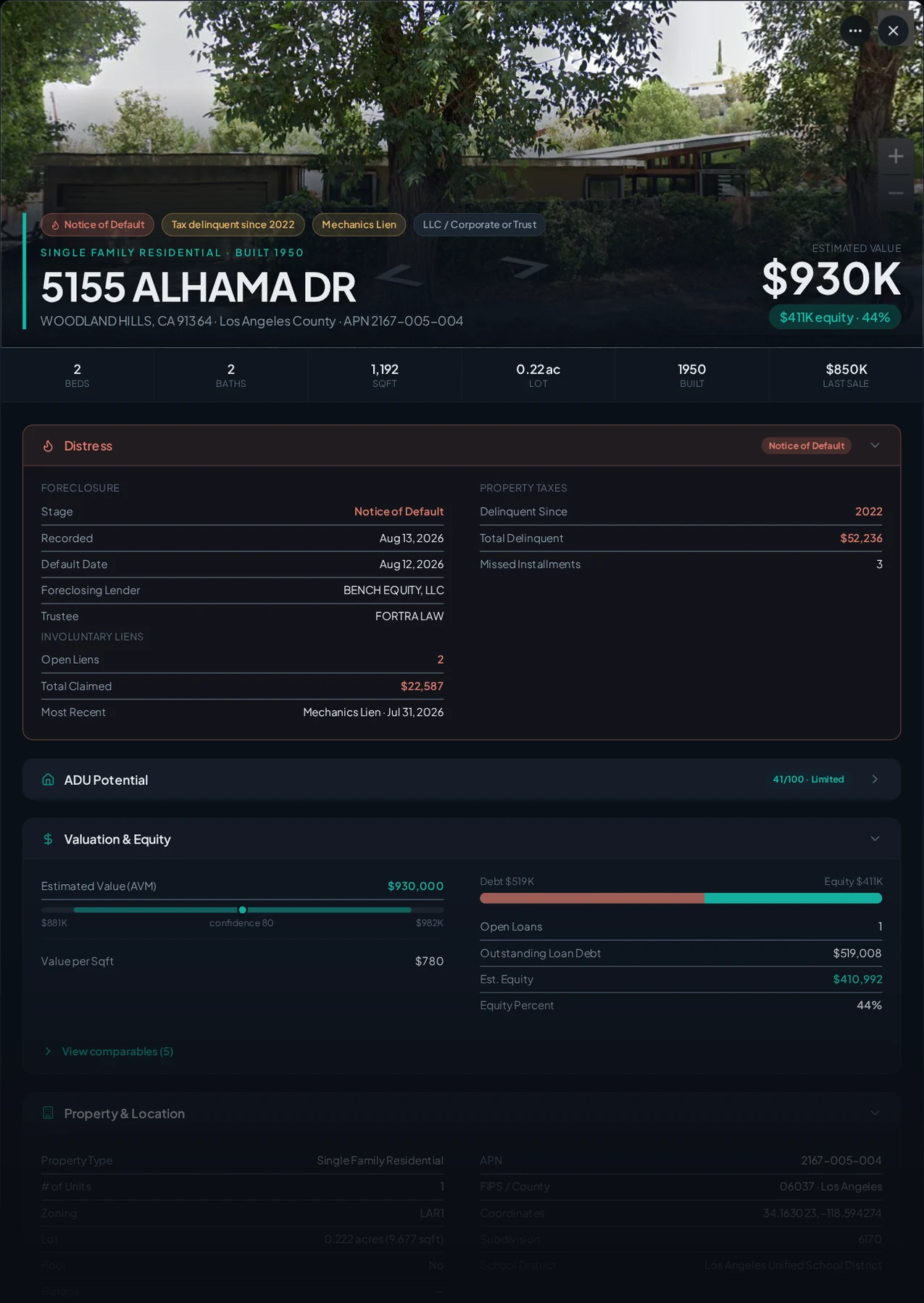Screen dimensions: 924x1303
Task: Click Notice of Default badge in Distress header
Action: (806, 446)
